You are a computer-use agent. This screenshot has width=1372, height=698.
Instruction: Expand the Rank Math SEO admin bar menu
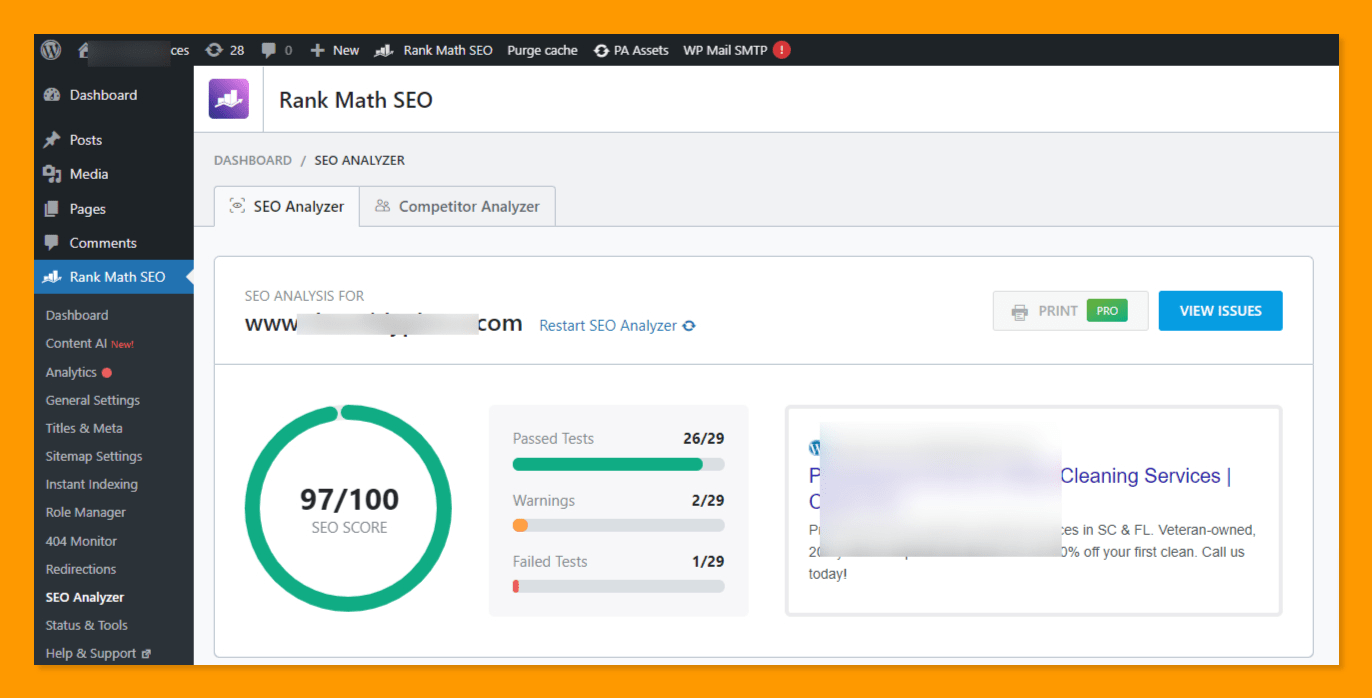pos(434,50)
